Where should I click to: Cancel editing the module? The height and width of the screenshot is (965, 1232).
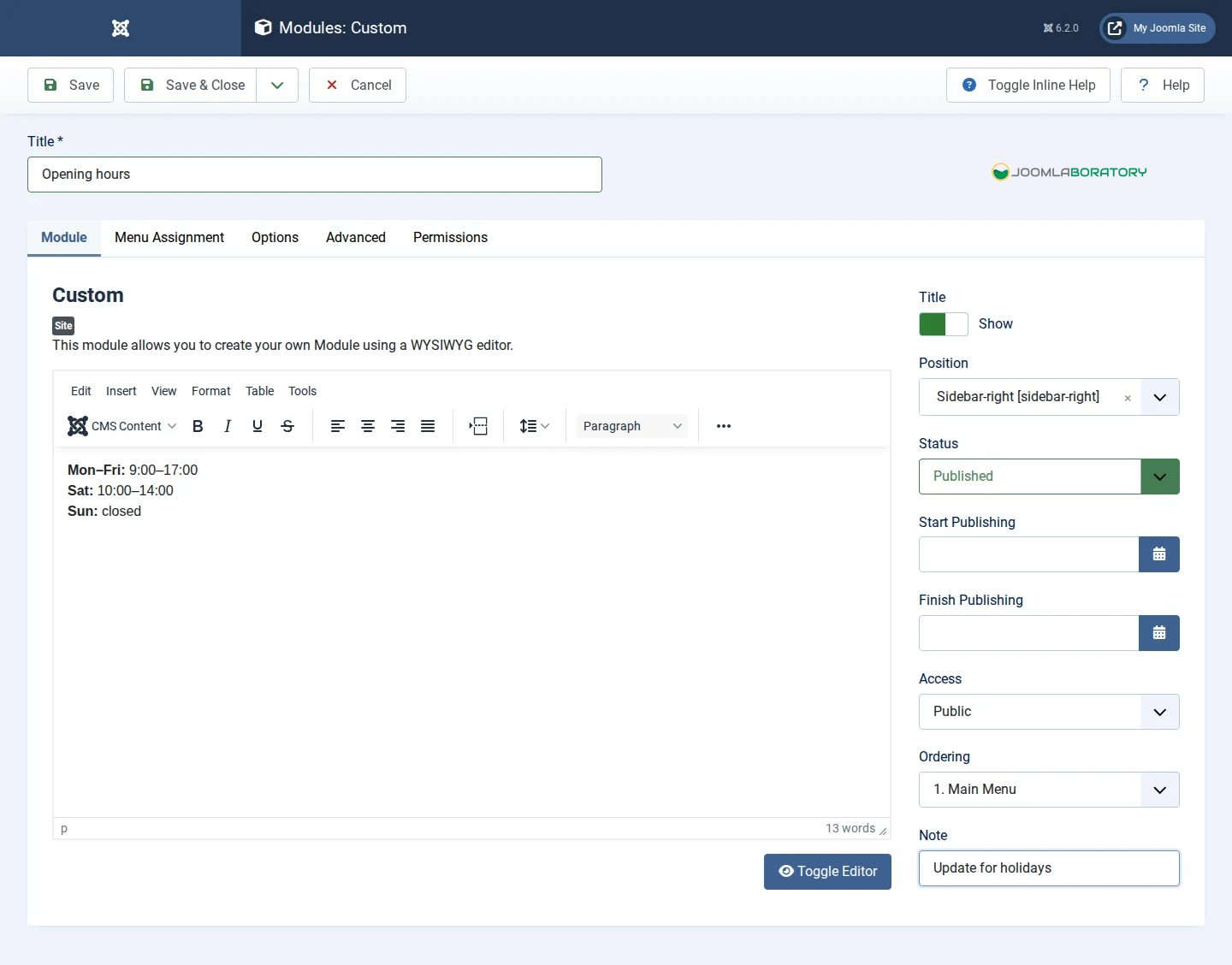click(358, 86)
